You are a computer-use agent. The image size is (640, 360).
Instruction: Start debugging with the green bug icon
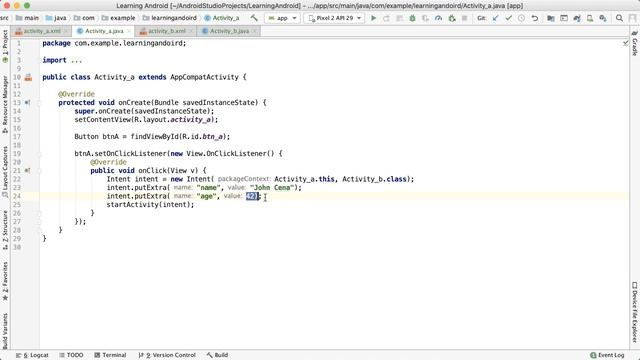click(412, 18)
